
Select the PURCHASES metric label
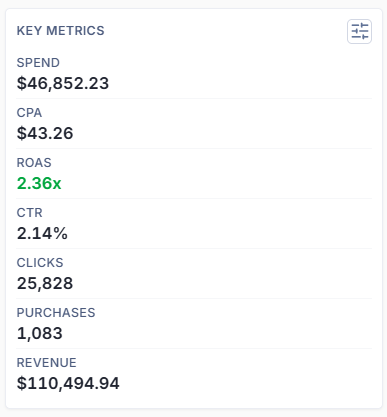pos(56,313)
